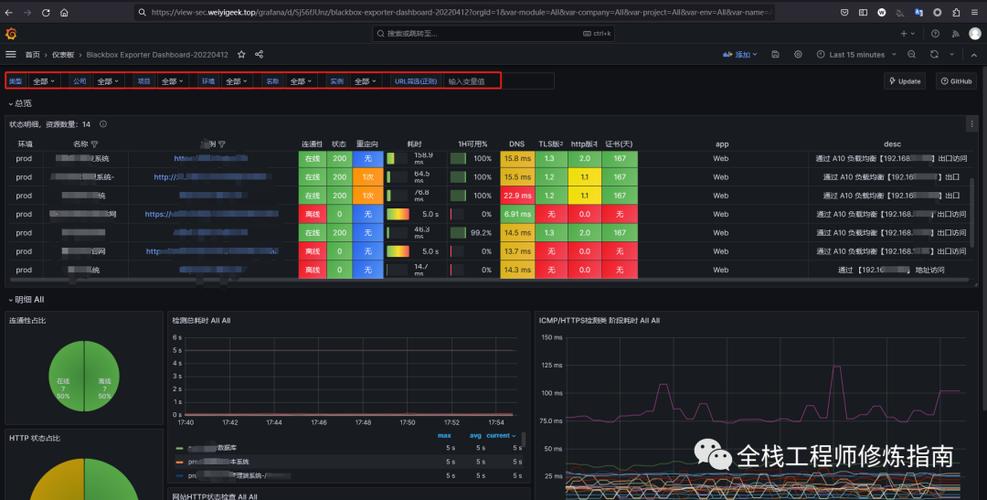Go to 仪表板 breadcrumb

[63, 55]
